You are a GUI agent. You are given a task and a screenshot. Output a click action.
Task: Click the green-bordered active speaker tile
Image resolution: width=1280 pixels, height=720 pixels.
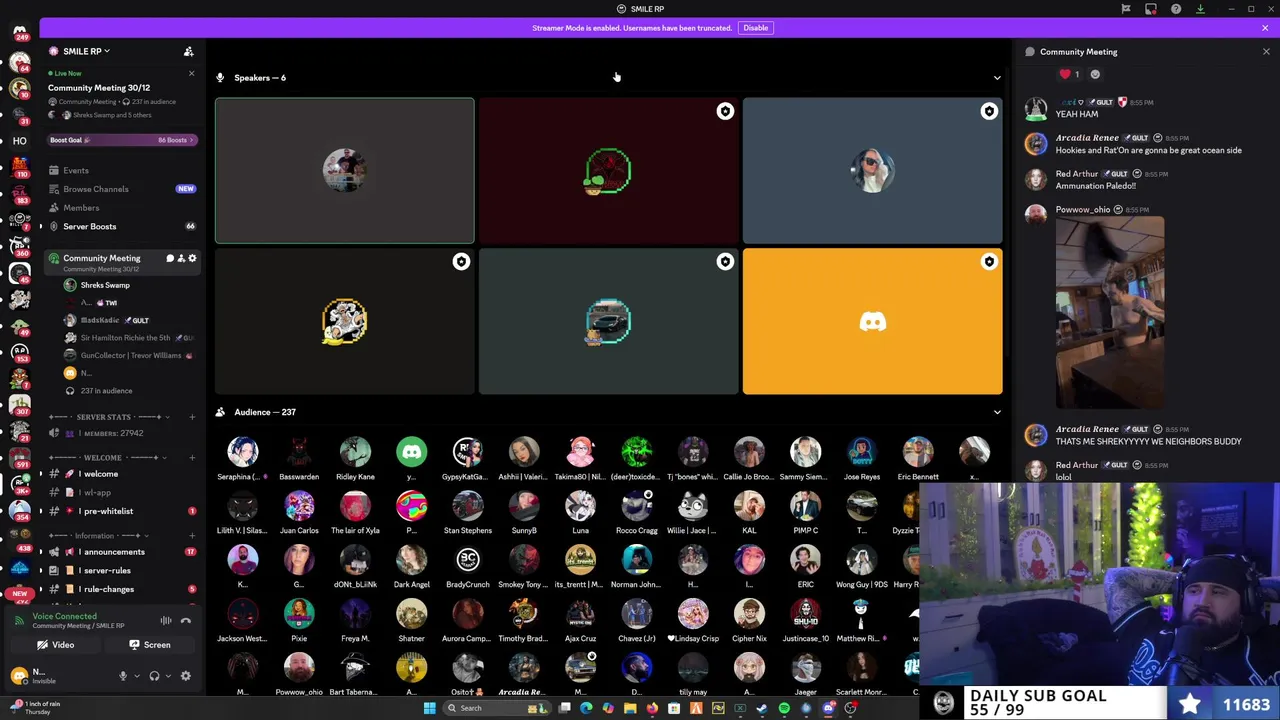344,170
